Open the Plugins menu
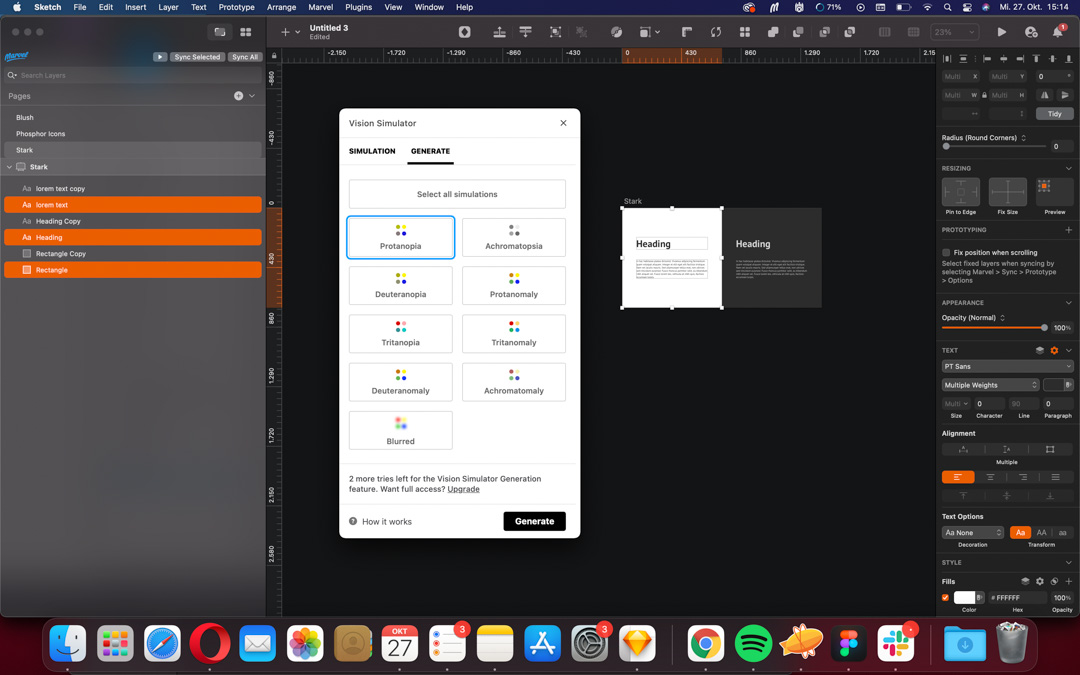1080x675 pixels. click(358, 7)
